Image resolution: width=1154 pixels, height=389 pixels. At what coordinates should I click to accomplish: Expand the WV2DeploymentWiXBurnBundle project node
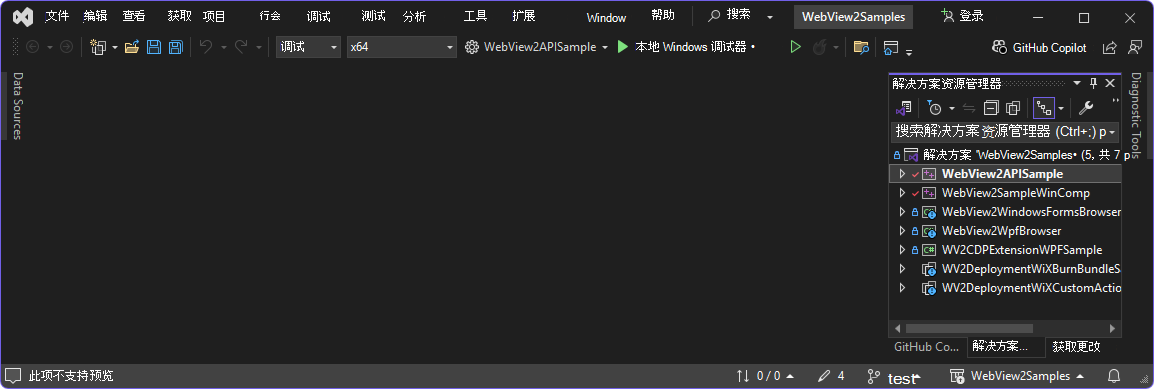(902, 269)
